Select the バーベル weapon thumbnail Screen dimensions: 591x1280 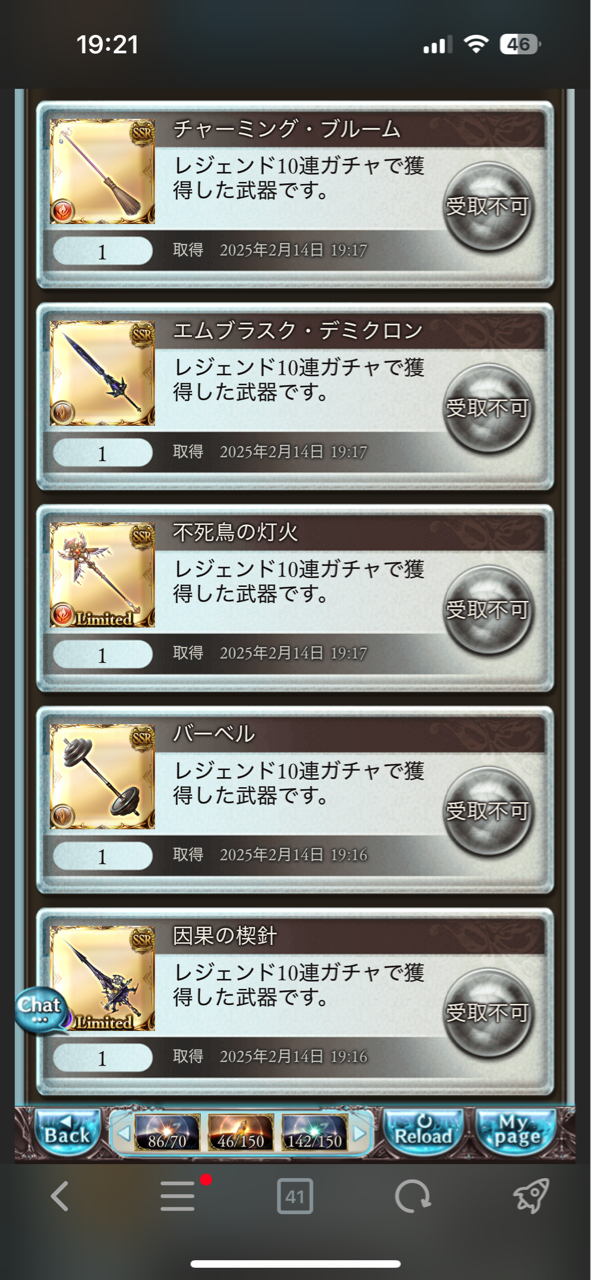pyautogui.click(x=102, y=777)
